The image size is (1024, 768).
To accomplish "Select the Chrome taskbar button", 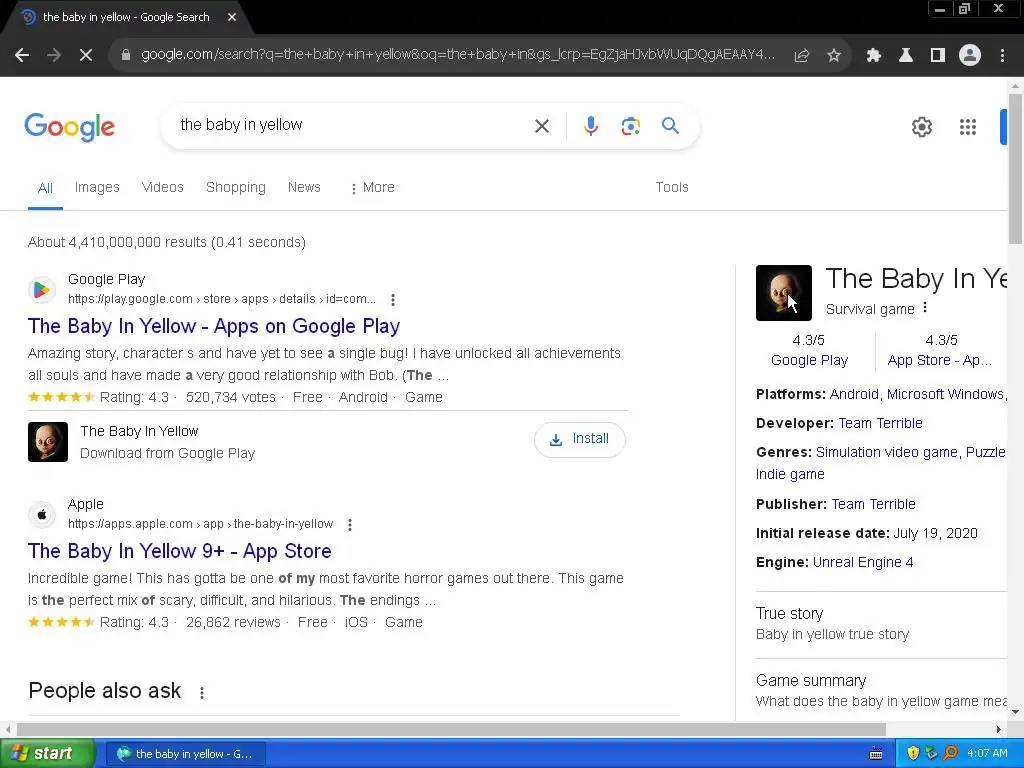I will pos(185,754).
